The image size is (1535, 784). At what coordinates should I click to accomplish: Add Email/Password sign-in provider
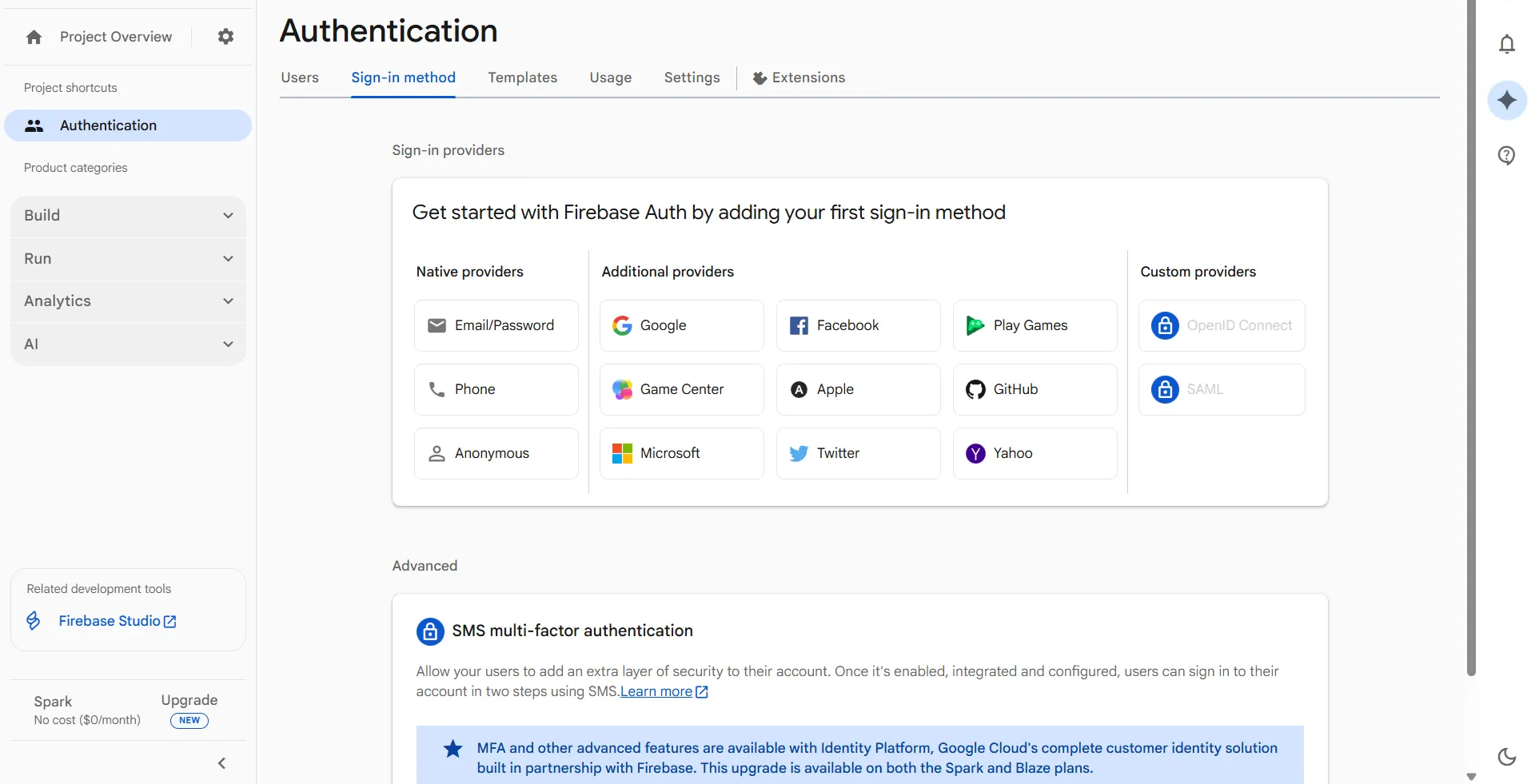[x=496, y=325]
